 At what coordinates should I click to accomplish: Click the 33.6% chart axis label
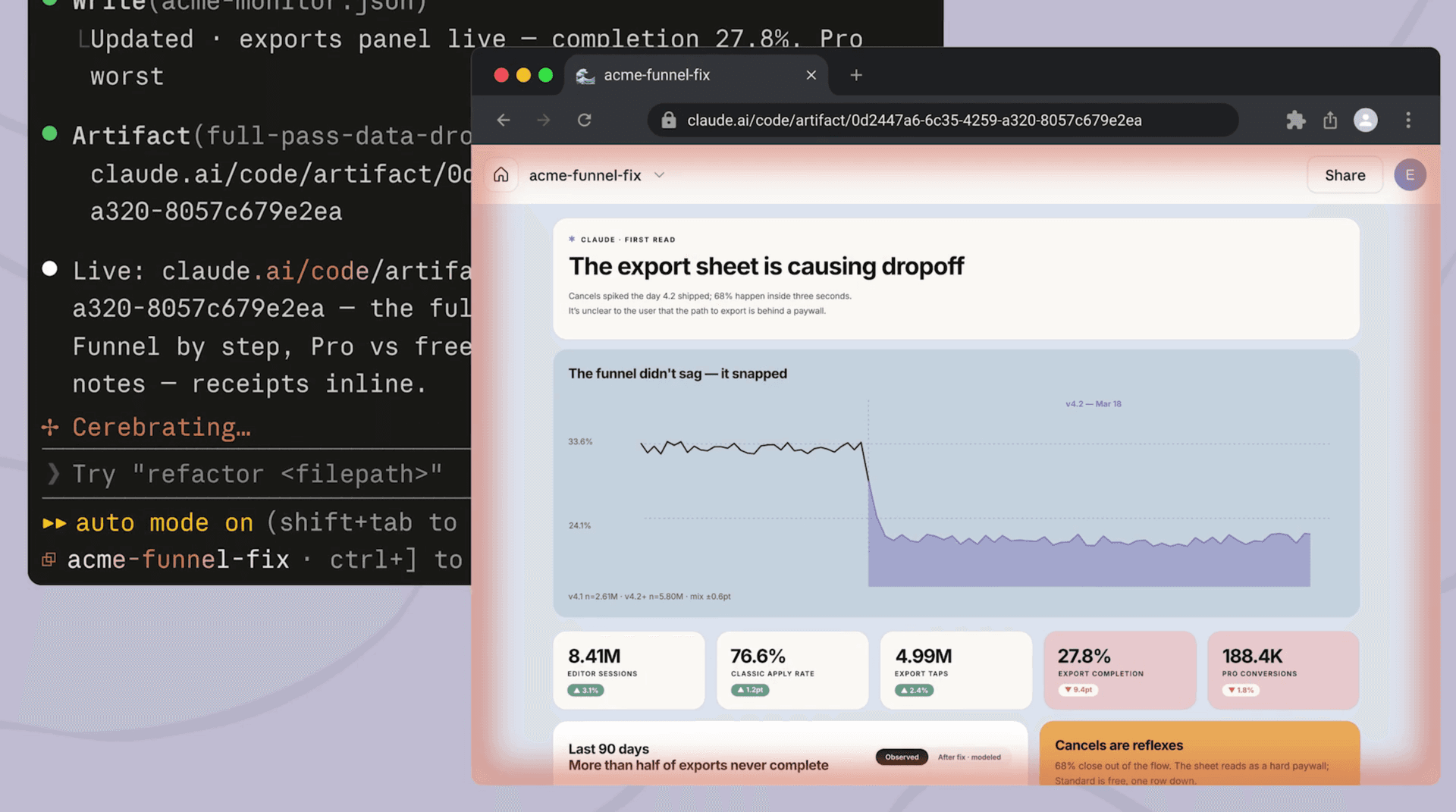580,441
